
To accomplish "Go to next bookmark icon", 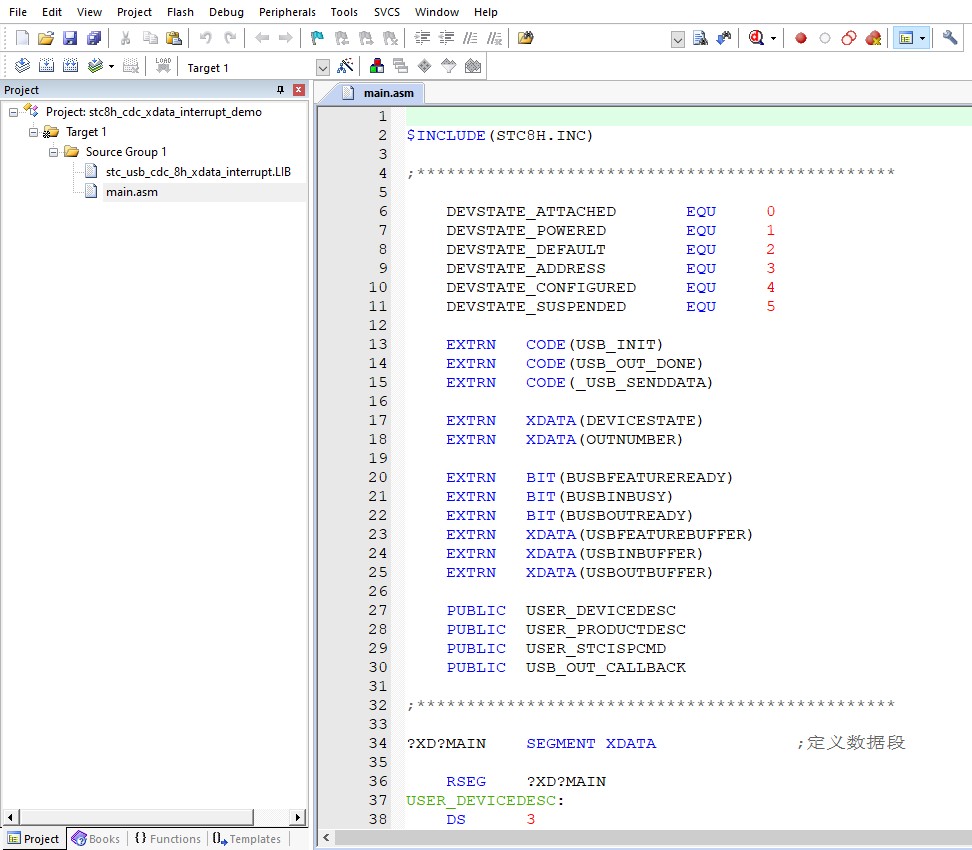I will tap(366, 38).
